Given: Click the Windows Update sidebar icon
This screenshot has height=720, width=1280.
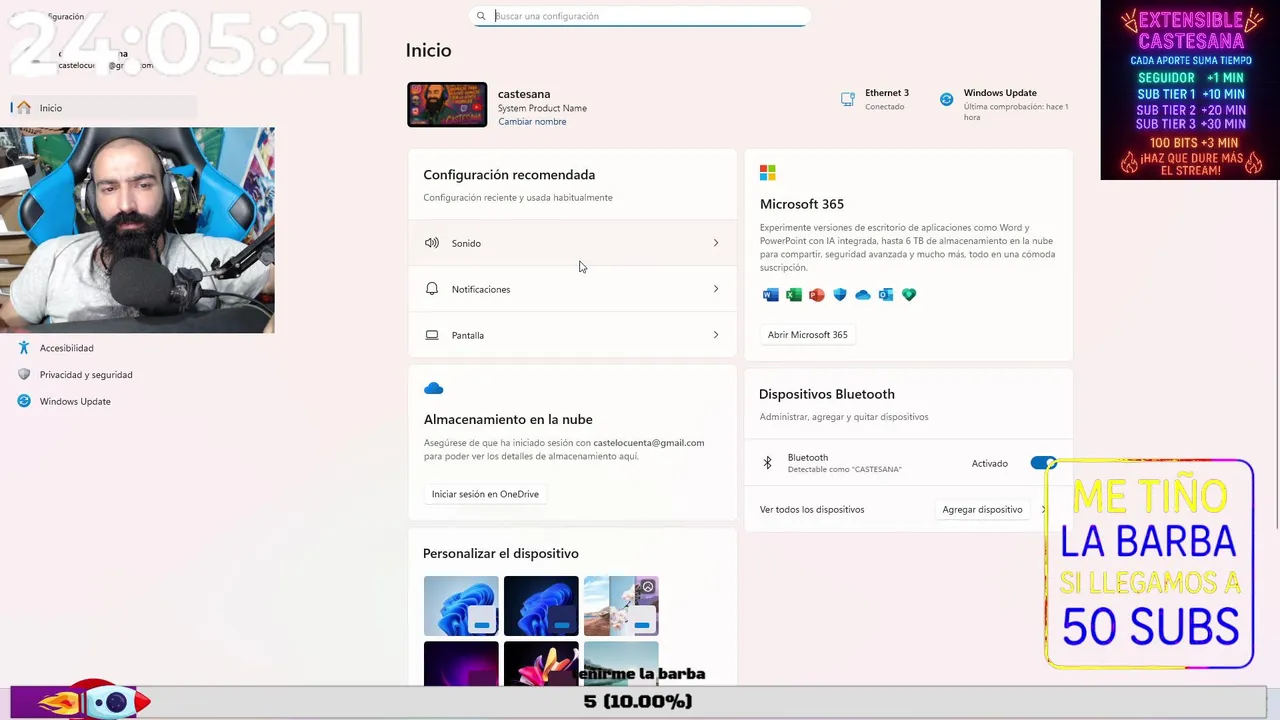Looking at the screenshot, I should click(x=24, y=401).
